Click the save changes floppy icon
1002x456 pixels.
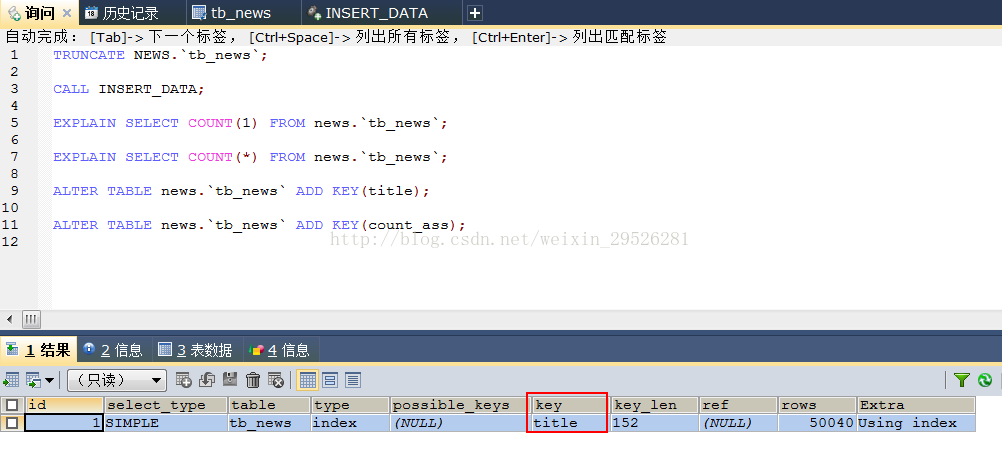229,380
